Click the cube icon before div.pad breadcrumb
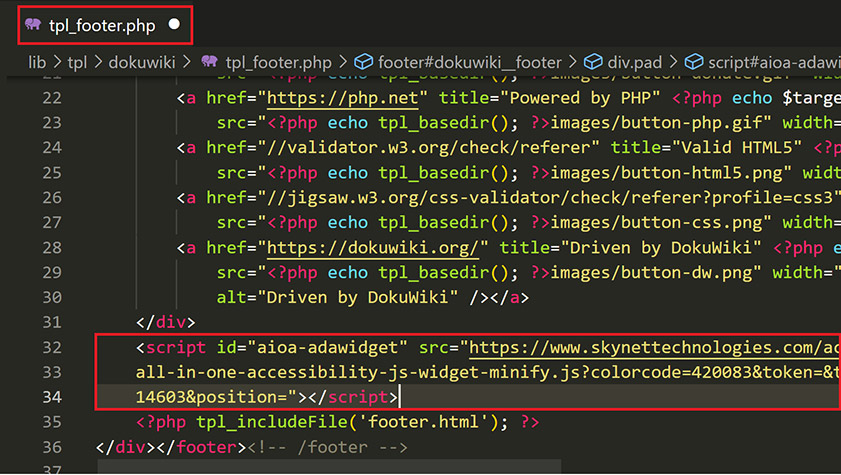This screenshot has width=841, height=475. click(x=592, y=63)
